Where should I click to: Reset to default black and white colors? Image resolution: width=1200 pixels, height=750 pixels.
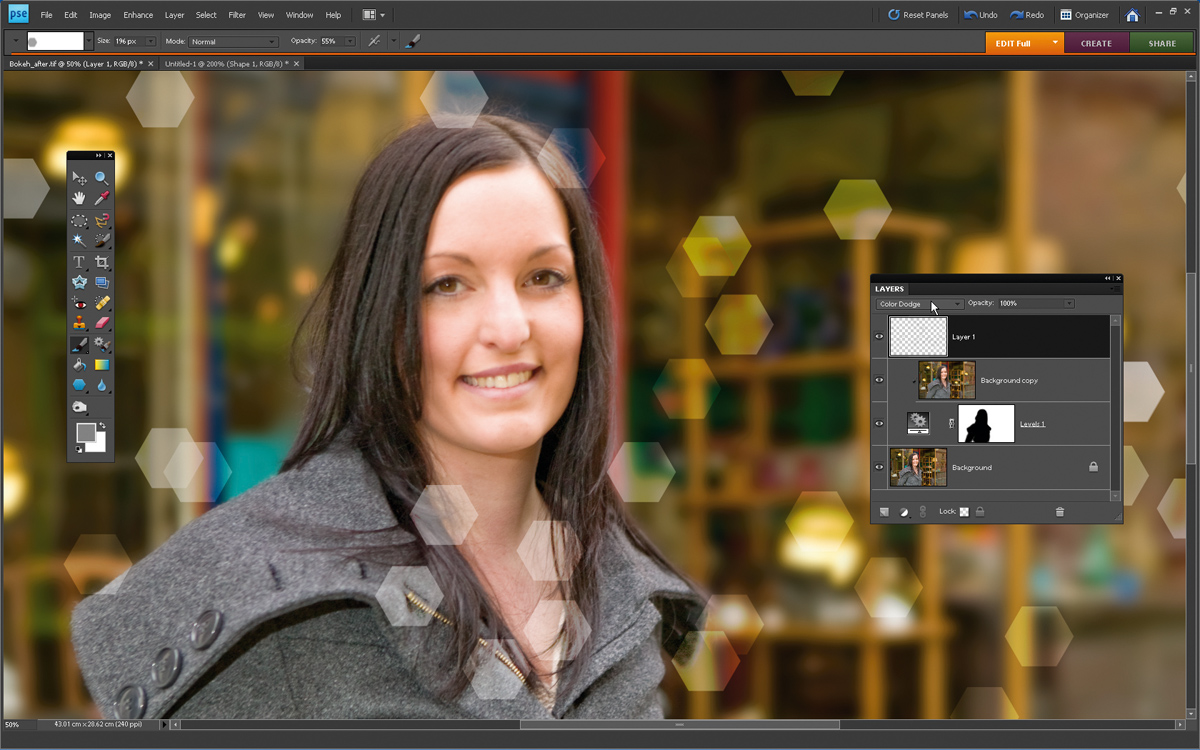click(79, 449)
